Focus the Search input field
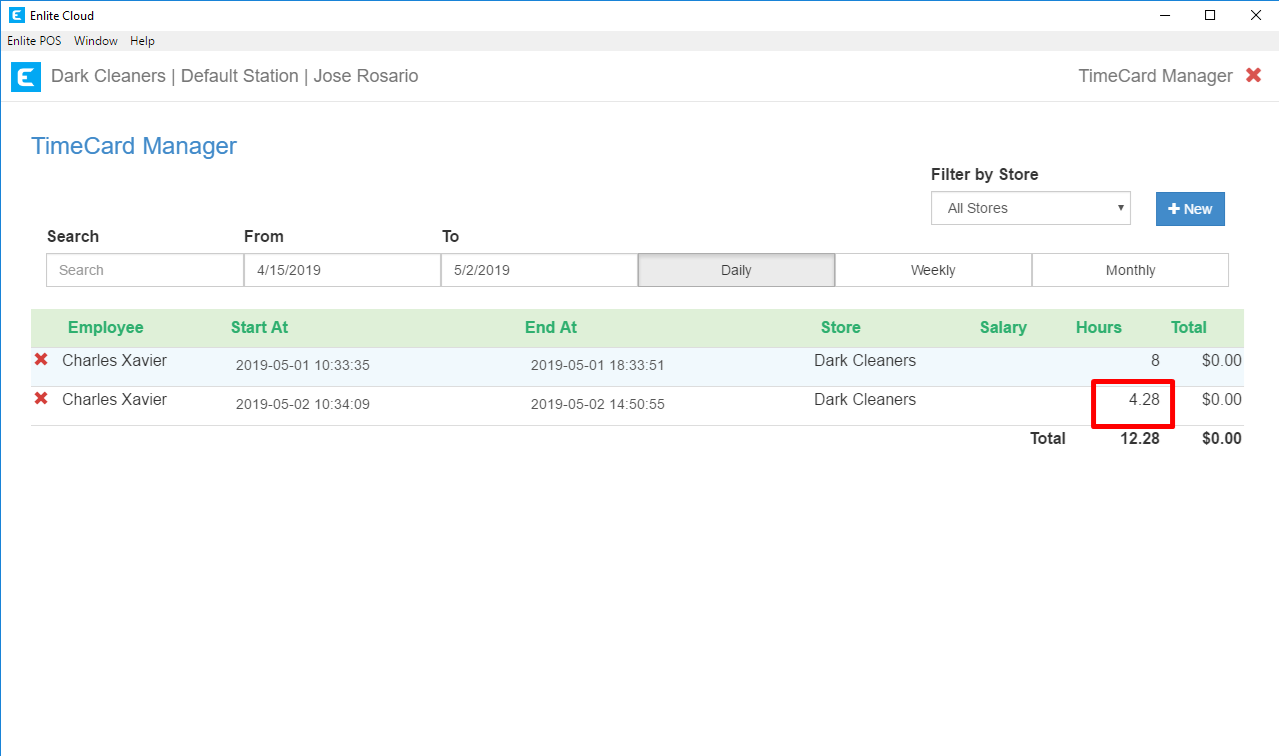The width and height of the screenshot is (1279, 756). [x=145, y=270]
